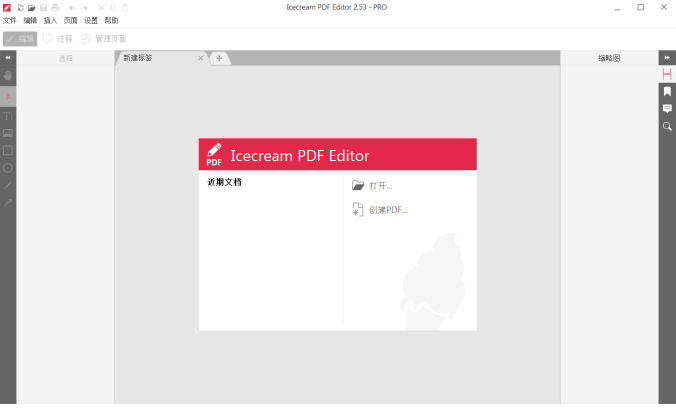Switch to the 编辑 mode button
The image size is (676, 418).
(20, 39)
